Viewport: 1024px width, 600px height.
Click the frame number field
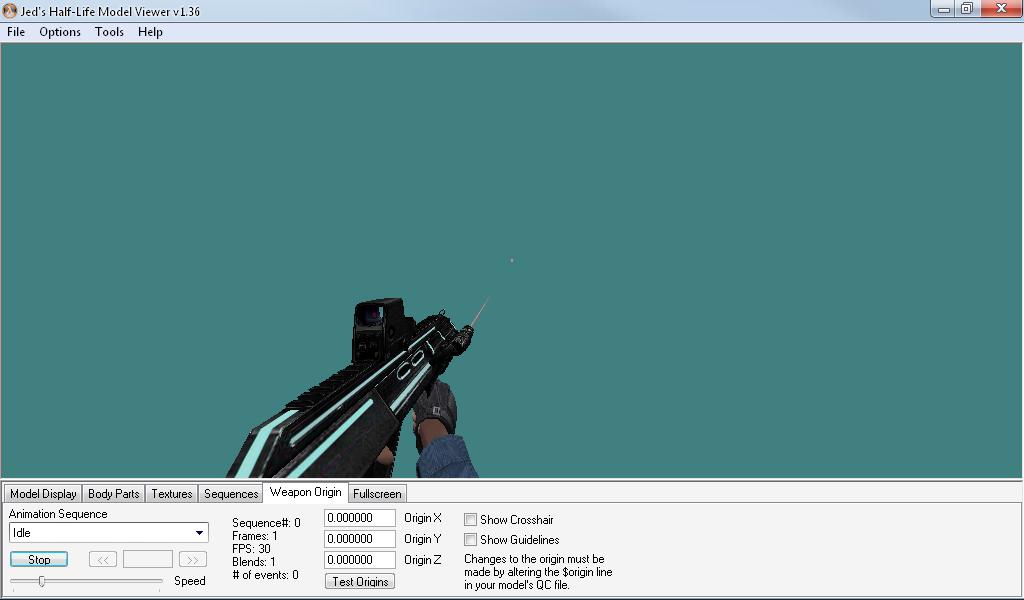pos(148,560)
